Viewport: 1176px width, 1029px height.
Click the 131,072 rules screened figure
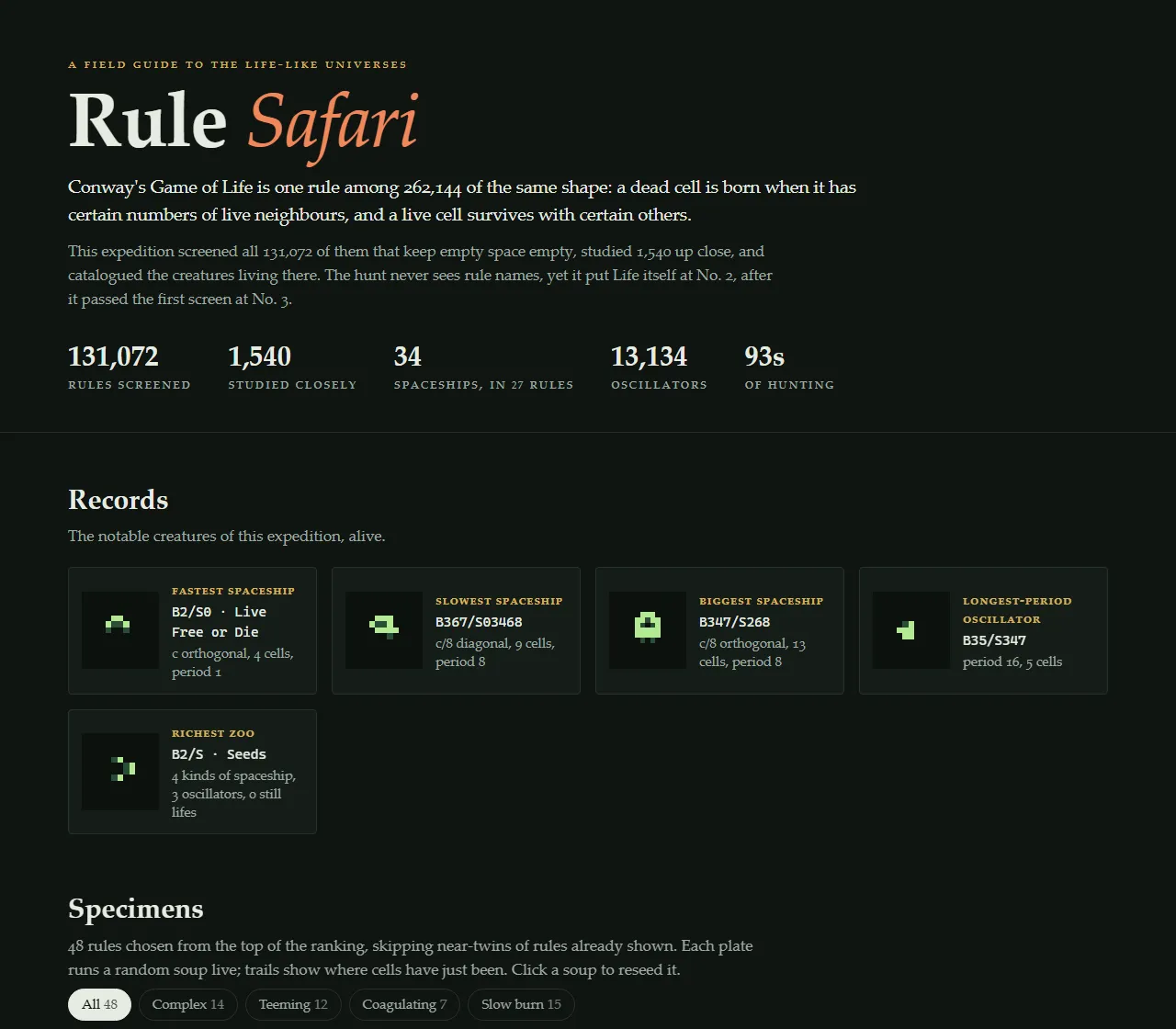(x=130, y=366)
